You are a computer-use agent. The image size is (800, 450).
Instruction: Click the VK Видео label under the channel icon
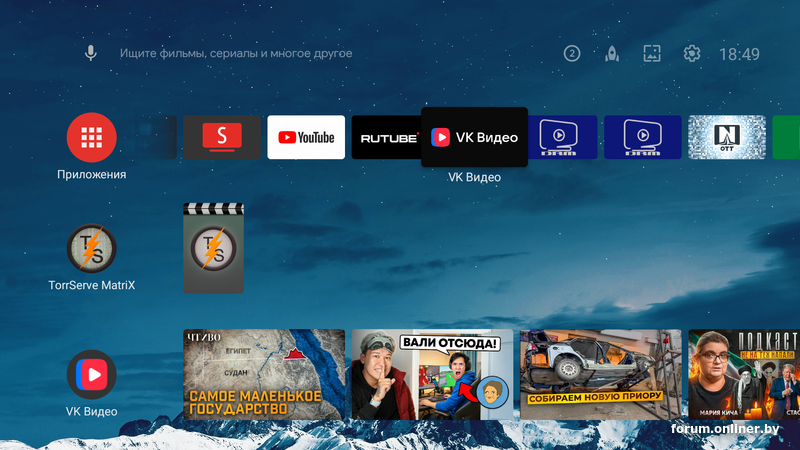tap(92, 411)
